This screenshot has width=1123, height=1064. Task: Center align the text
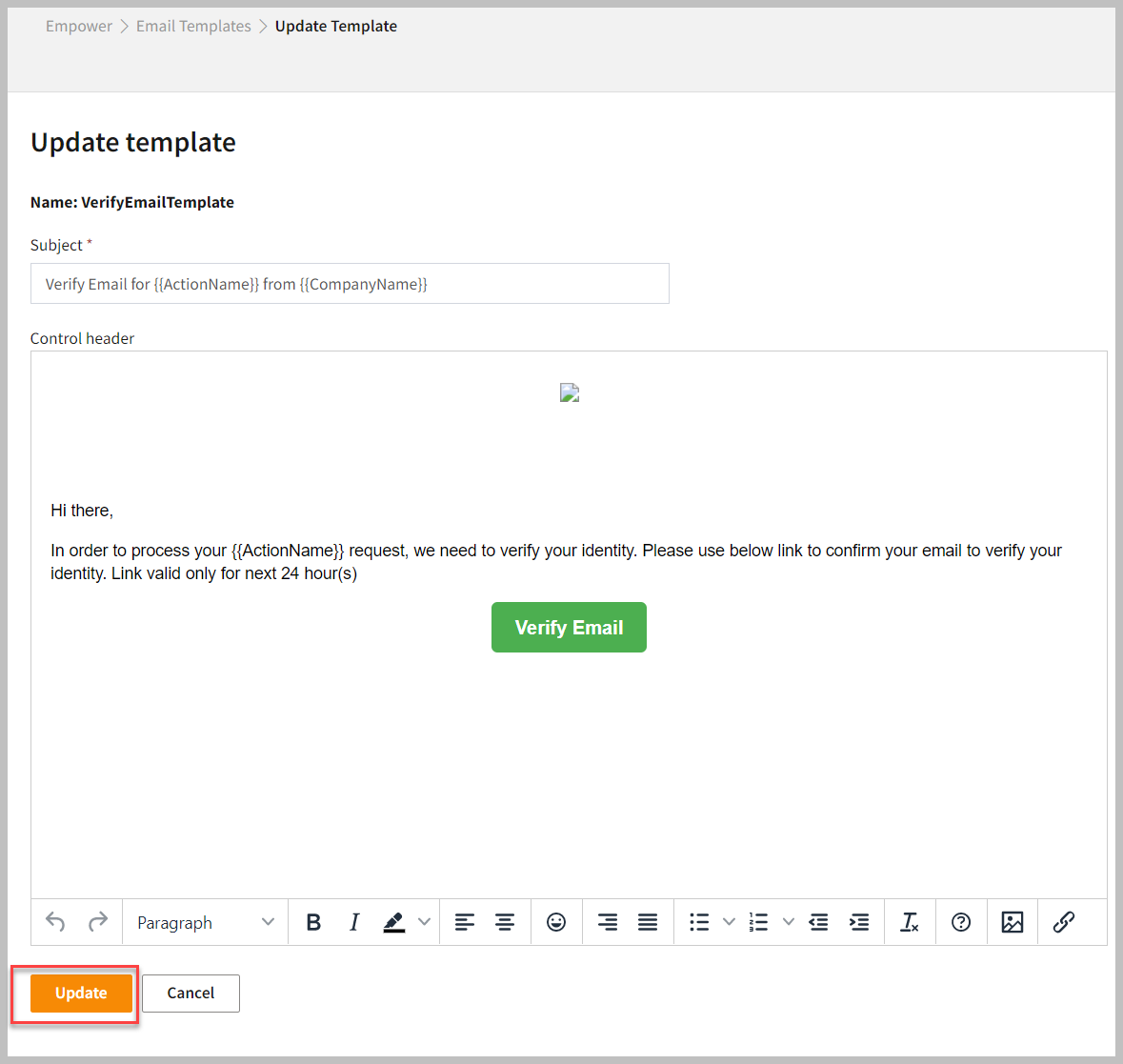tap(505, 922)
